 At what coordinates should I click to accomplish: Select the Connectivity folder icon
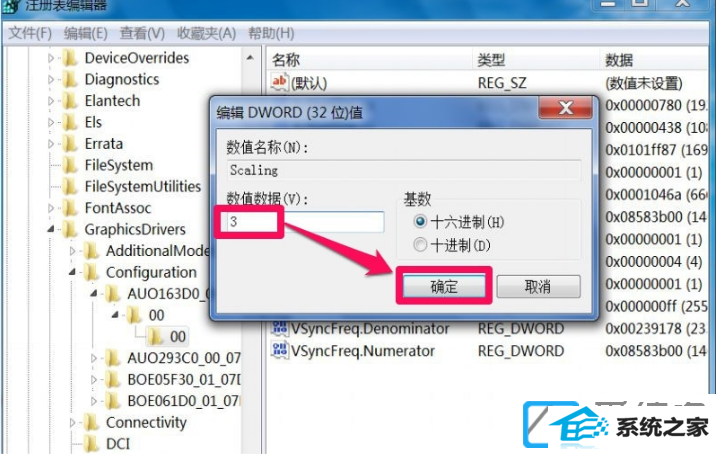tap(91, 422)
